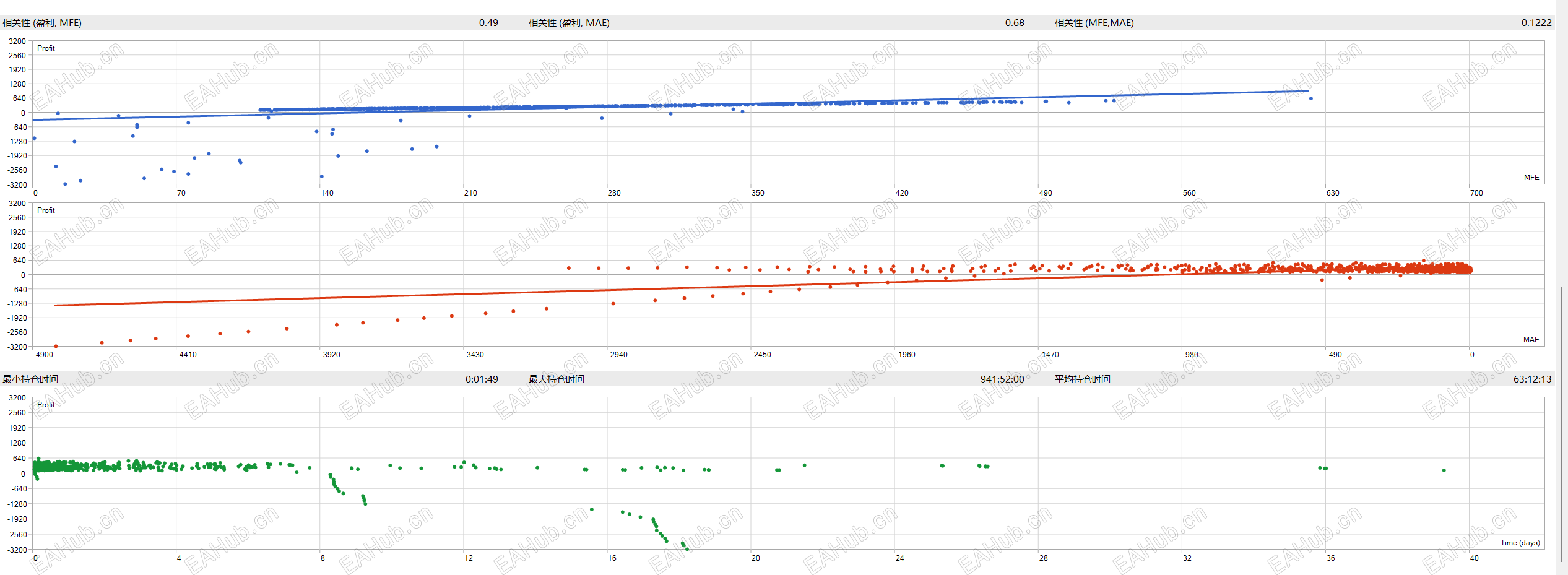The image size is (1568, 575).
Task: Click the 280 tick on the MFE axis
Action: click(x=614, y=193)
